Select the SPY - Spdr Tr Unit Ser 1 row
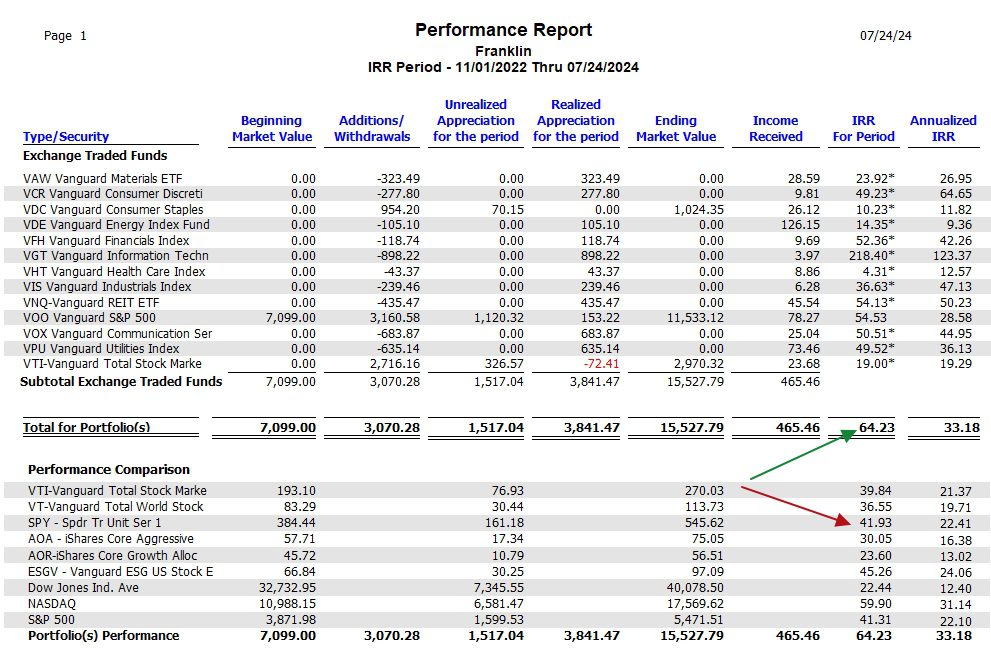 (497, 523)
